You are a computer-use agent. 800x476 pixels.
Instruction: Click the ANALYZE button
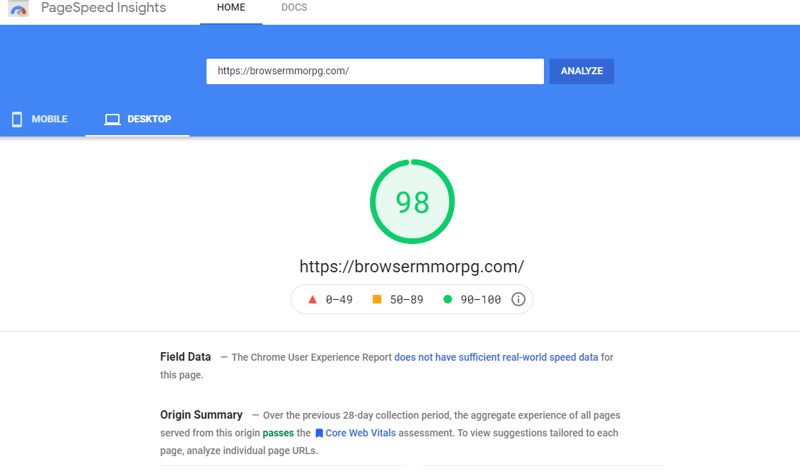click(x=582, y=71)
